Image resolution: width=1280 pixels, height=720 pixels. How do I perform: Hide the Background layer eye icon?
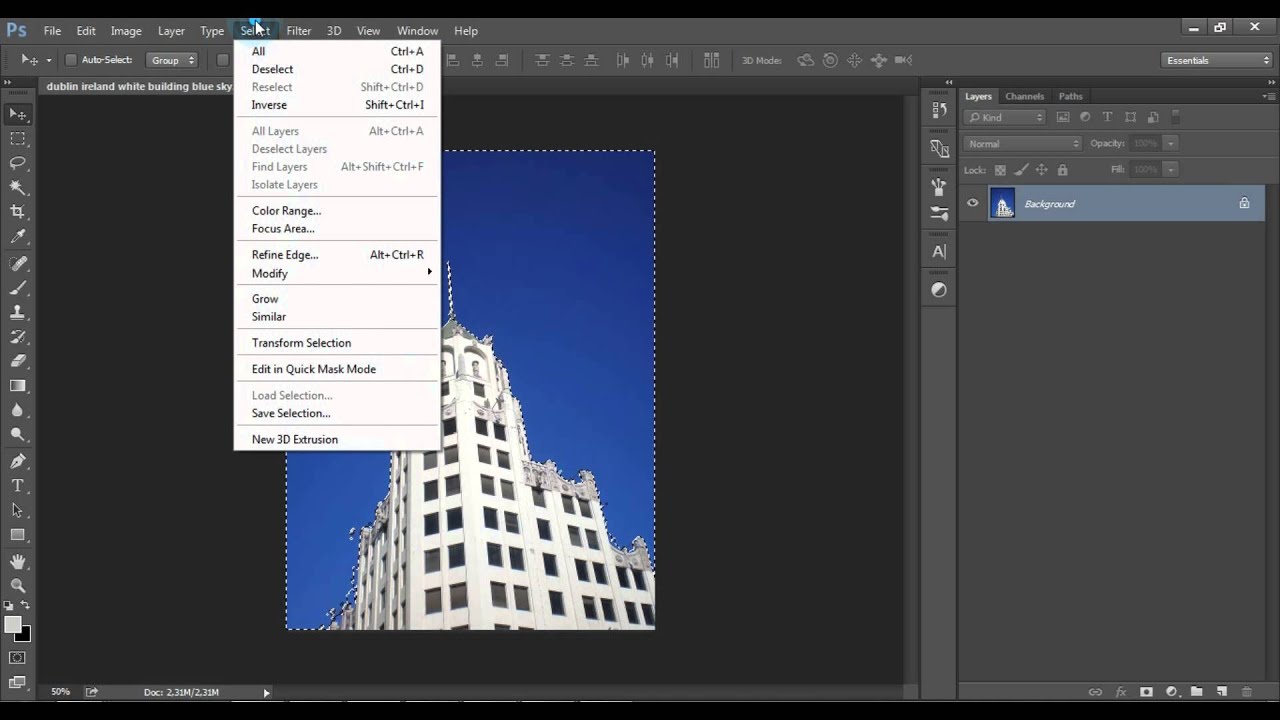[x=972, y=203]
